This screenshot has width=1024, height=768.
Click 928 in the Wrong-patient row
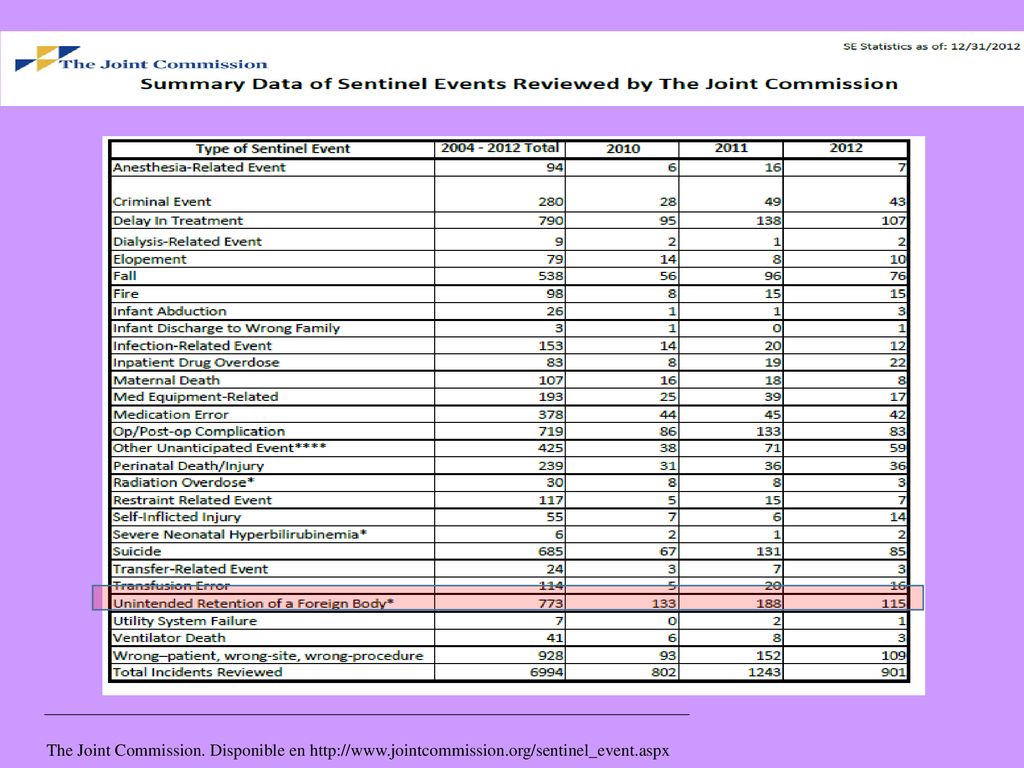551,655
